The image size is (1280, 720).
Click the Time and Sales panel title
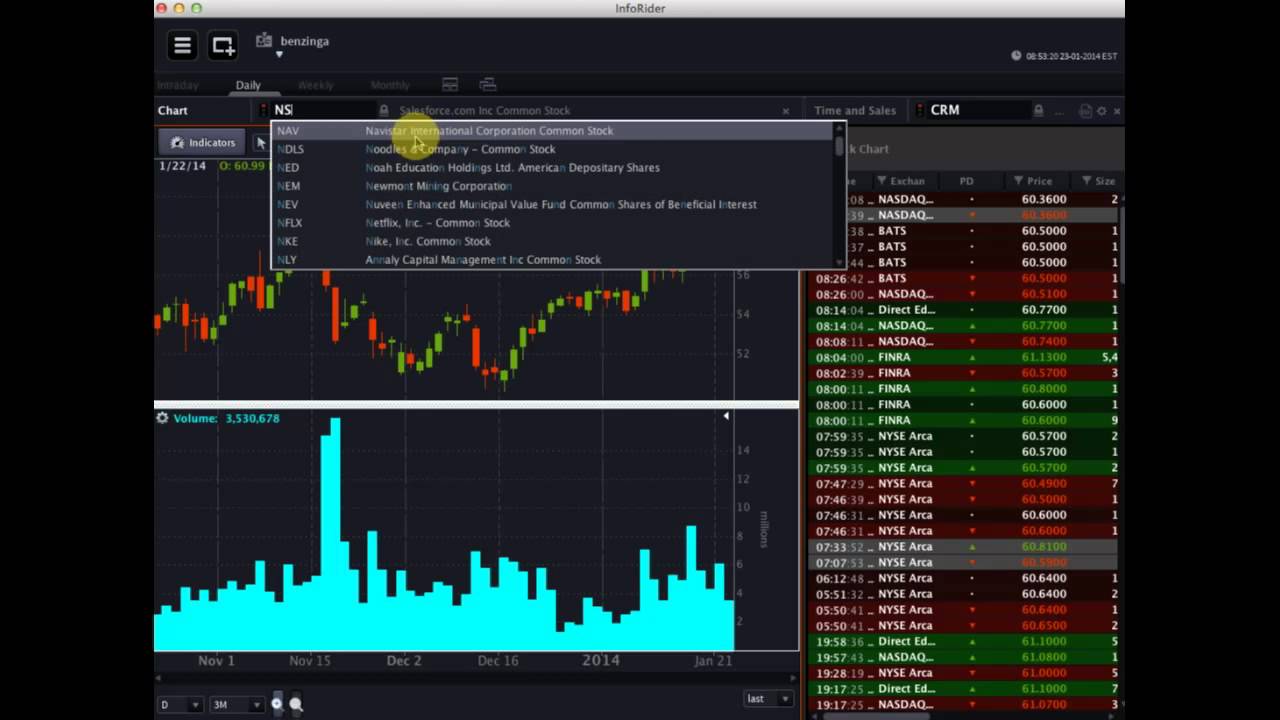854,111
